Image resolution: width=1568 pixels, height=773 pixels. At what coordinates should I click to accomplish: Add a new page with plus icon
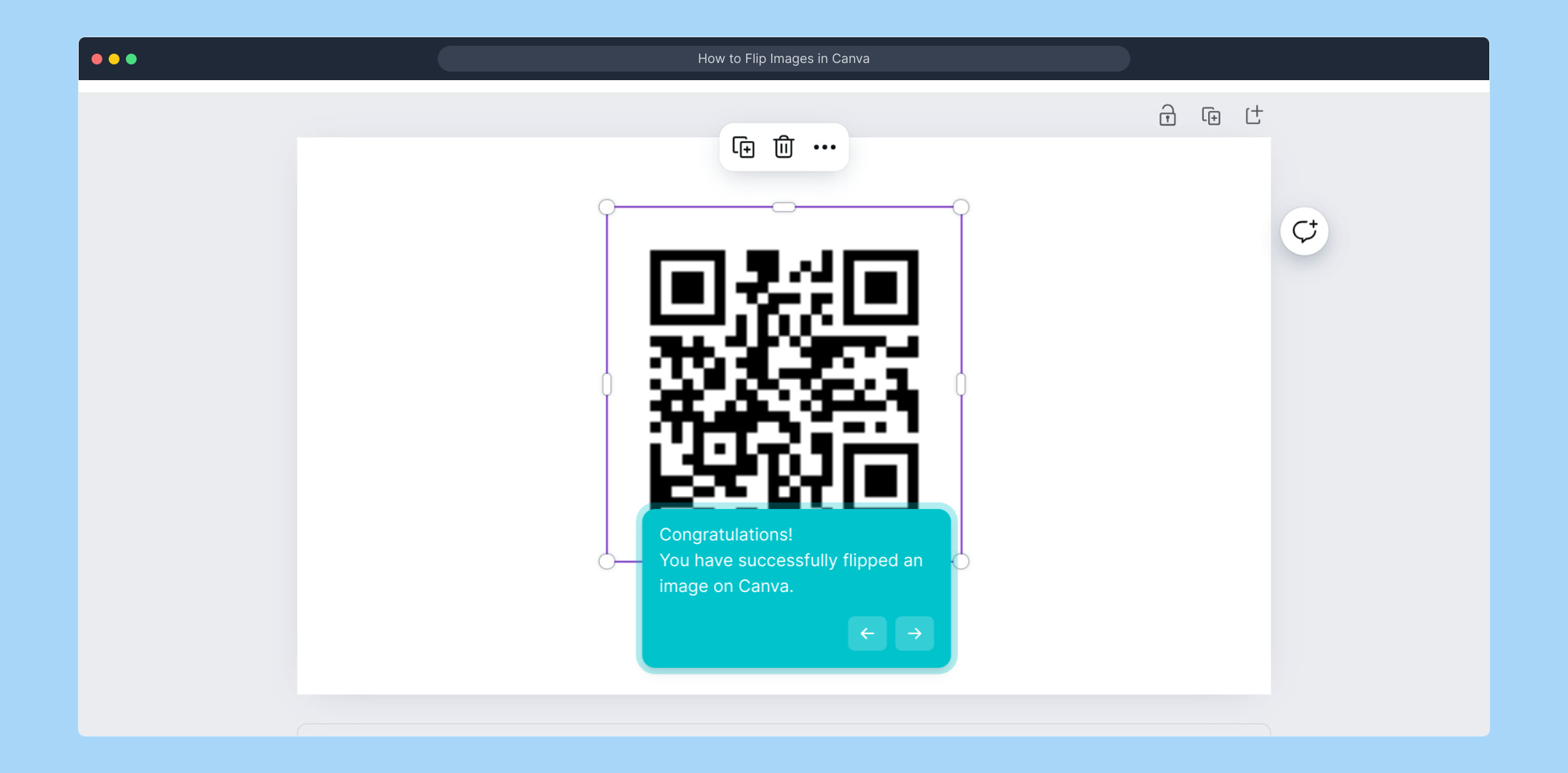tap(1254, 115)
